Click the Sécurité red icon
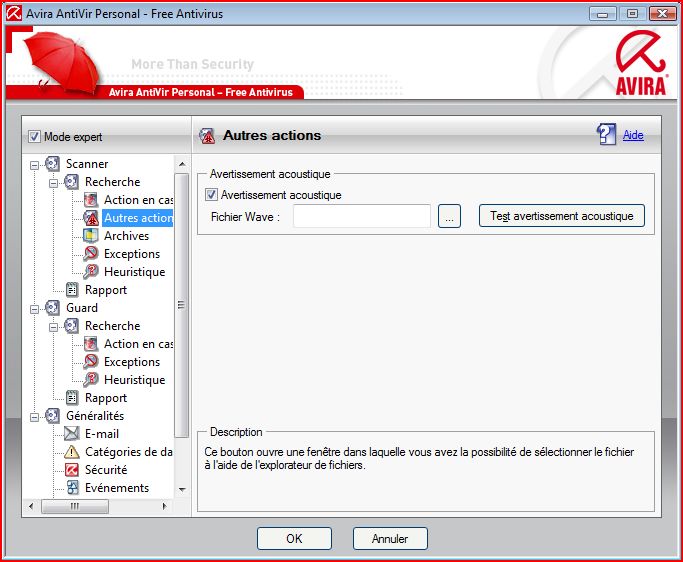 pos(71,470)
